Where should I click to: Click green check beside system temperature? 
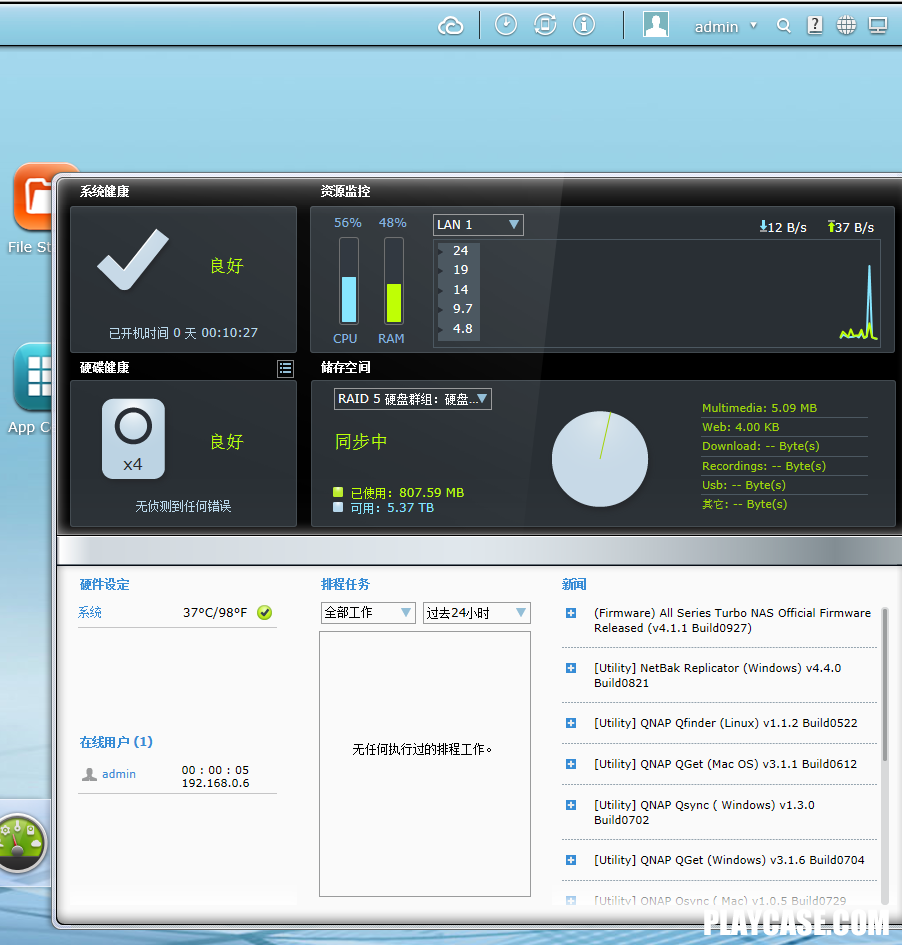tap(265, 612)
